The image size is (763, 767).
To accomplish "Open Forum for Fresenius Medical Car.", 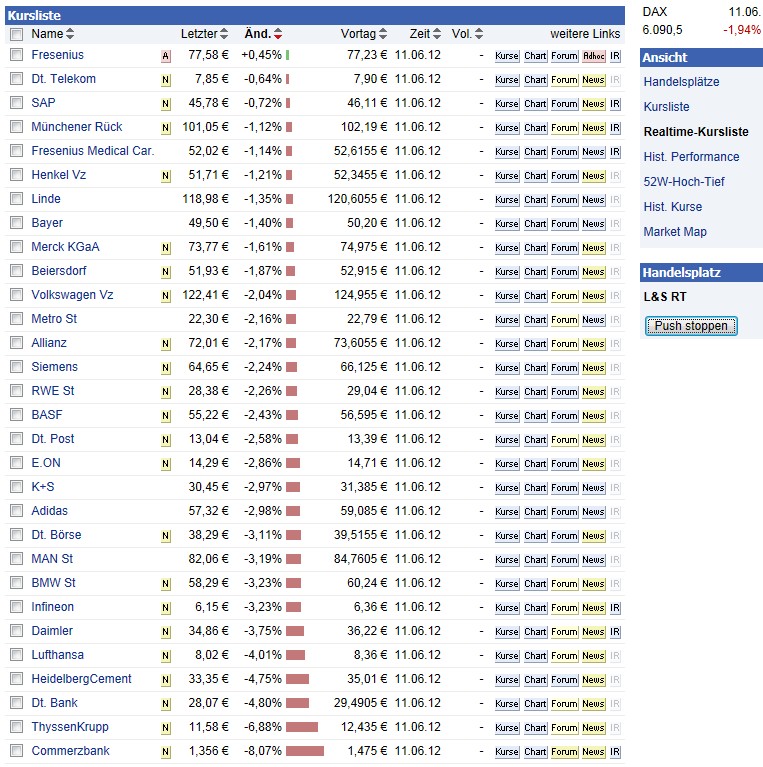I will coord(564,152).
